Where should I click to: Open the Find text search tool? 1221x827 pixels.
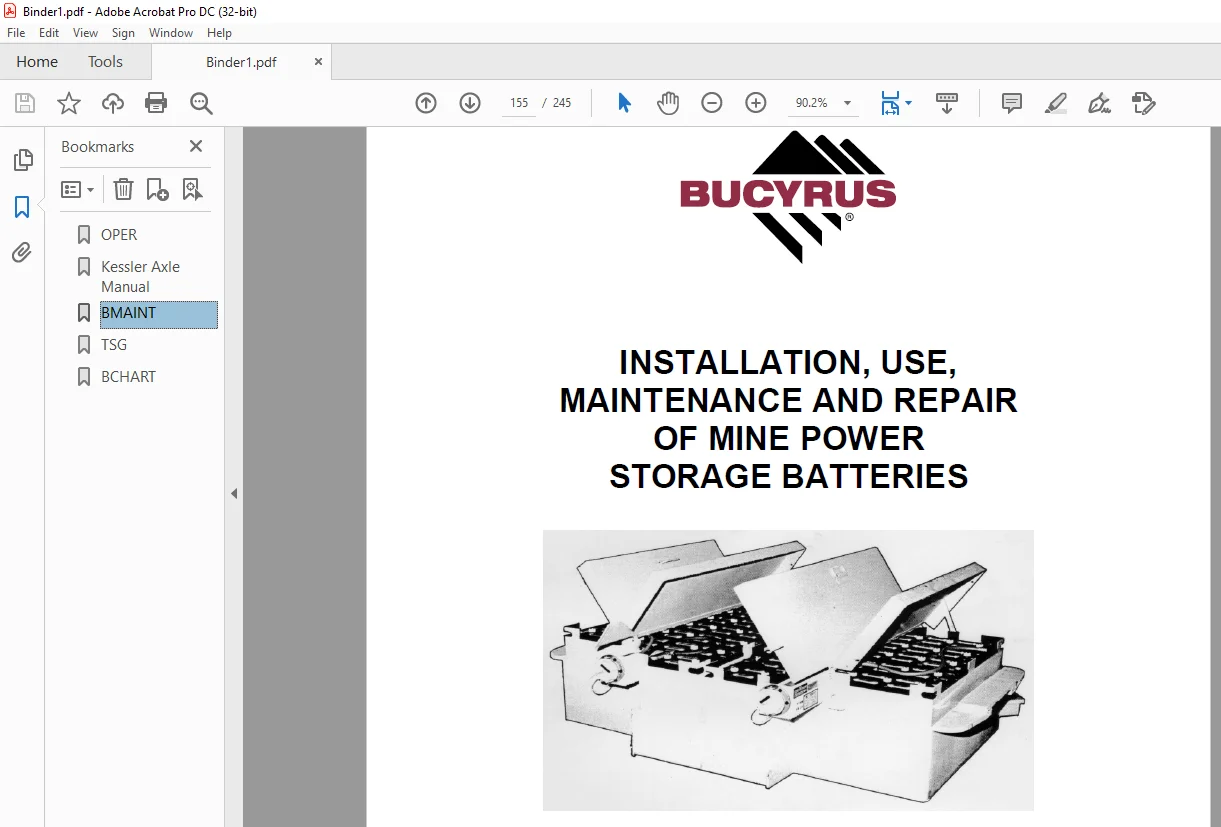(201, 103)
